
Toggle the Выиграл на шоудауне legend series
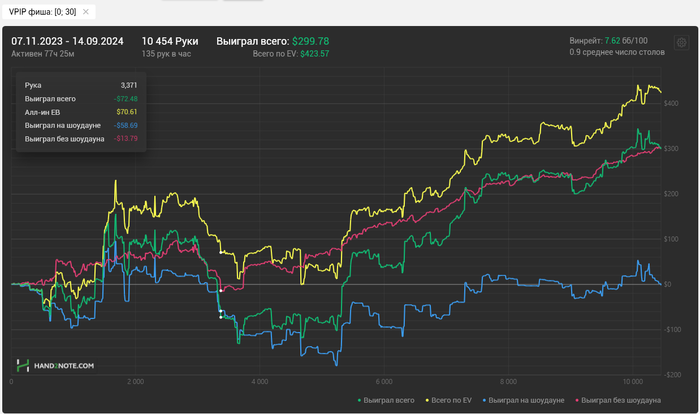[x=523, y=400]
